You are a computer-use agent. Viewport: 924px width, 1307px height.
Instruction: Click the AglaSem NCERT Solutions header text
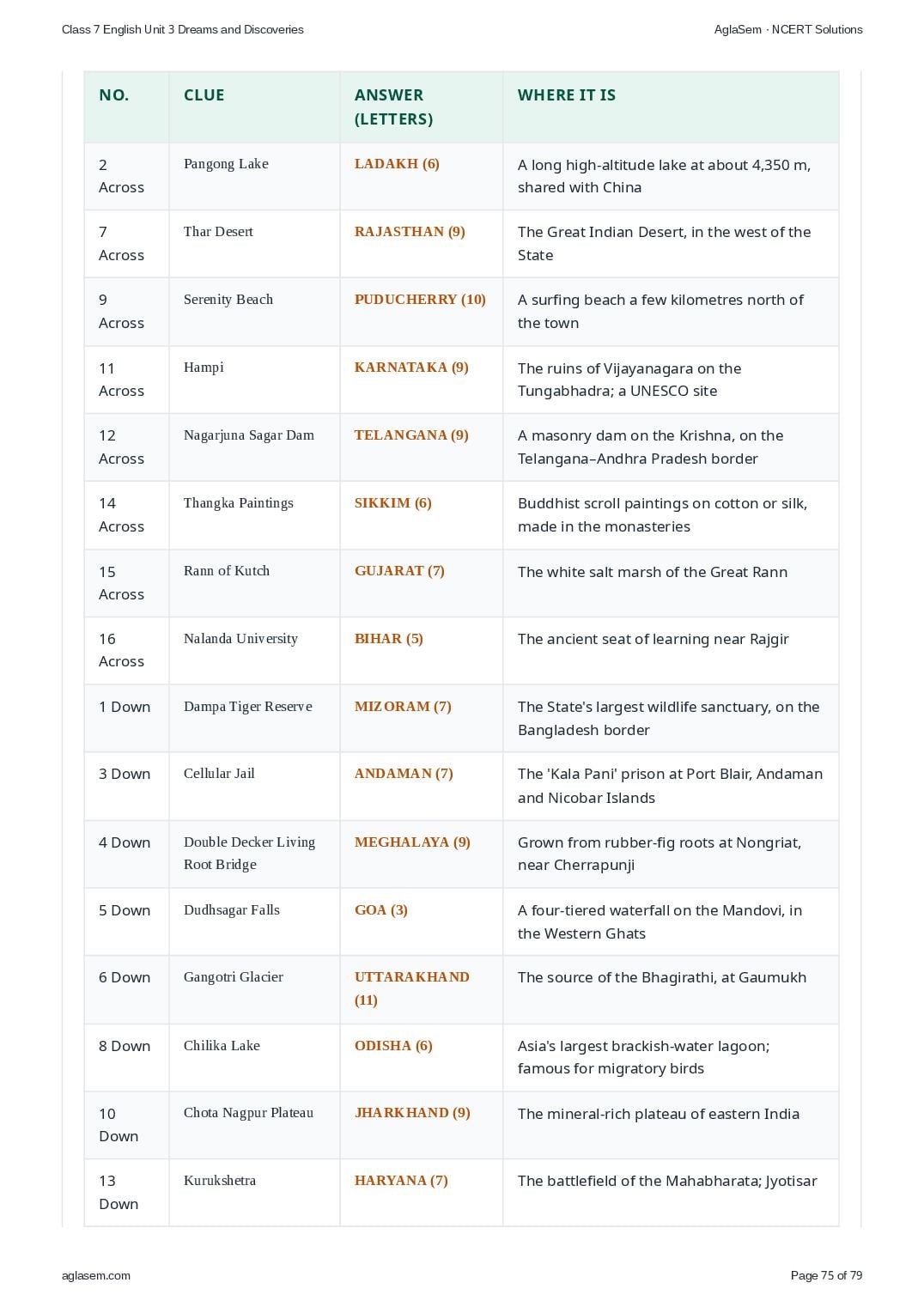(x=788, y=29)
